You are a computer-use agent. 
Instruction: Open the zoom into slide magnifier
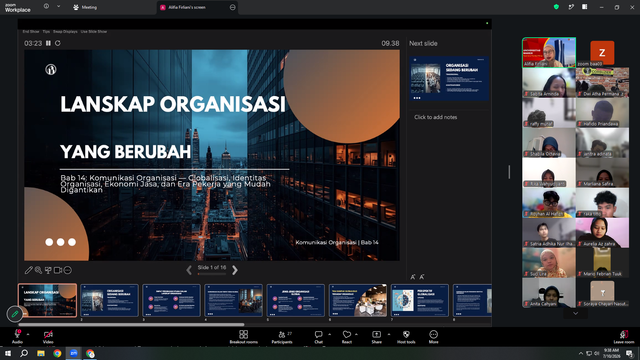[38, 270]
